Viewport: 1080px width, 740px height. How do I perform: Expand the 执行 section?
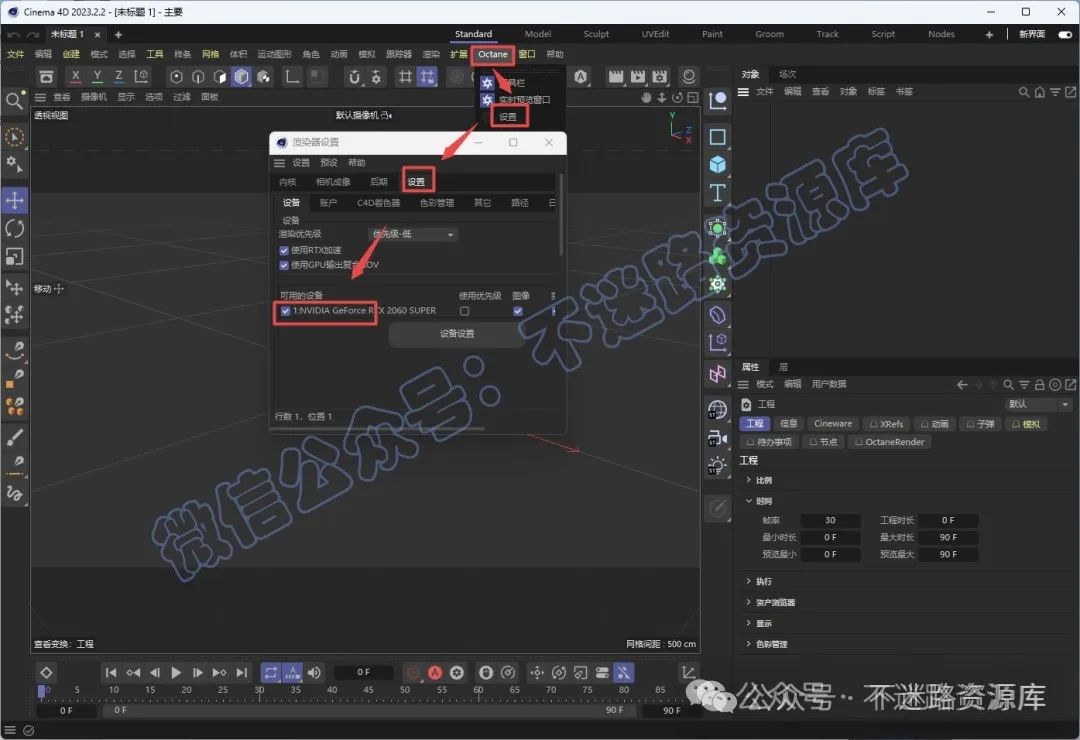tap(749, 581)
